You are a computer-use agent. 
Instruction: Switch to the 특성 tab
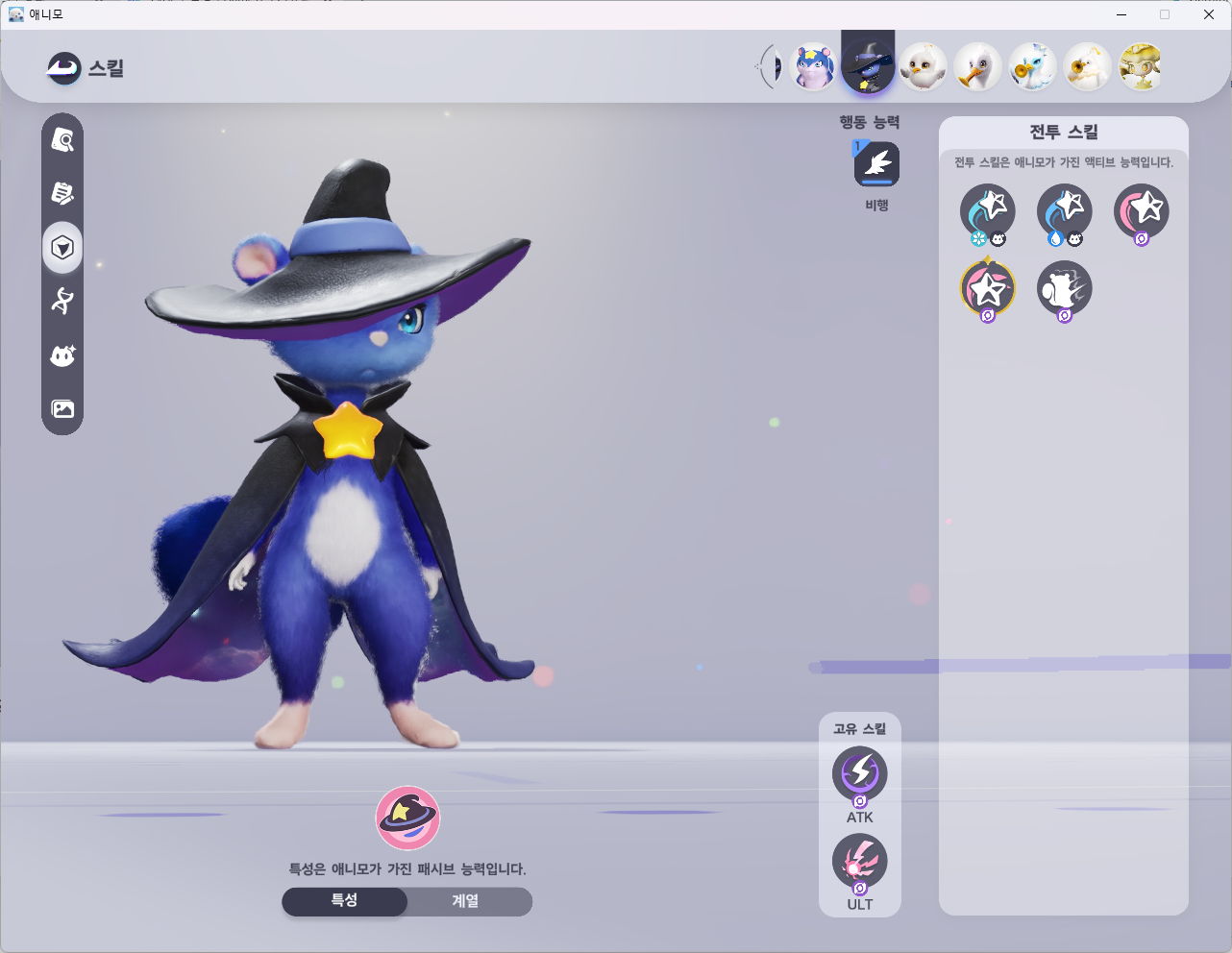click(345, 901)
